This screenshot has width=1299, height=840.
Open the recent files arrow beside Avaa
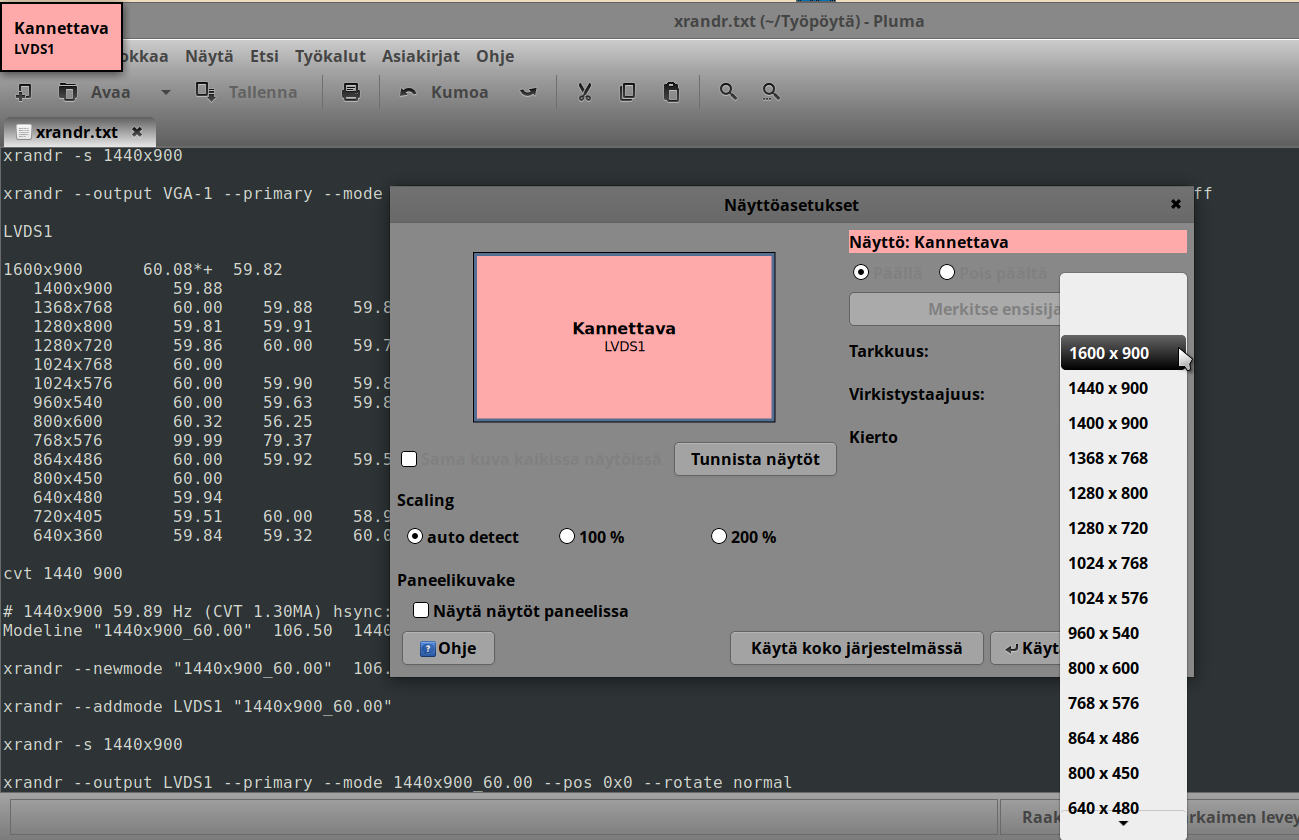[166, 92]
